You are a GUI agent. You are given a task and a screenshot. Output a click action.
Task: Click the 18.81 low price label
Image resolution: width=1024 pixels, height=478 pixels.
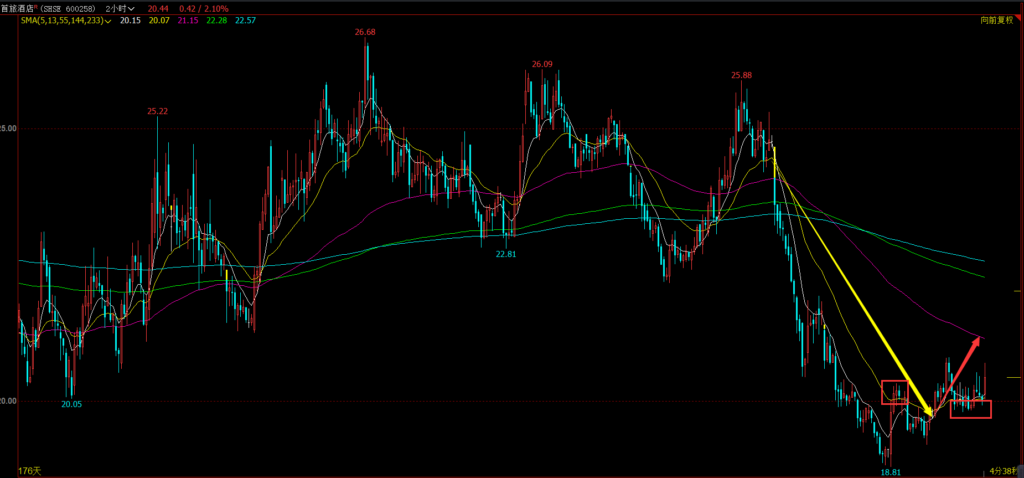point(890,470)
